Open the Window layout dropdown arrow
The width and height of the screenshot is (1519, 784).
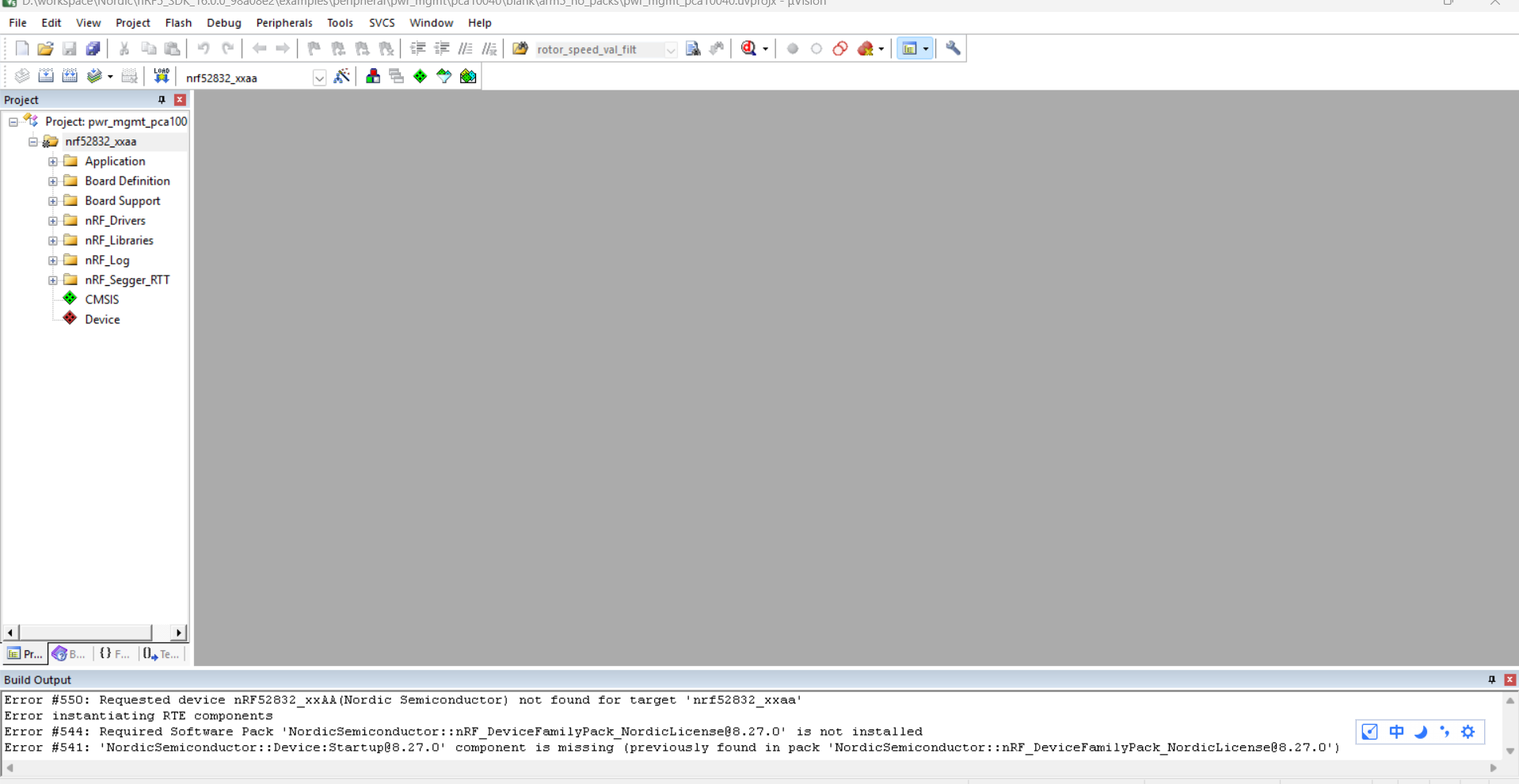click(925, 48)
